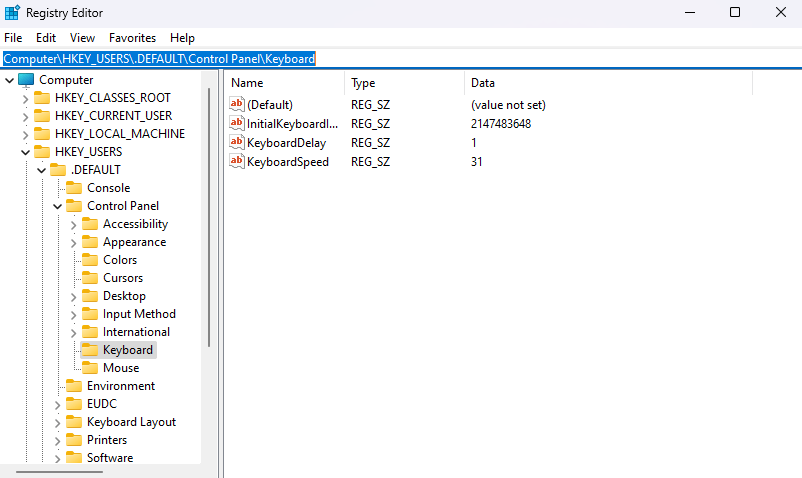Viewport: 802px width, 478px height.
Task: Click the KeyboardDelay string value icon
Action: tap(237, 142)
